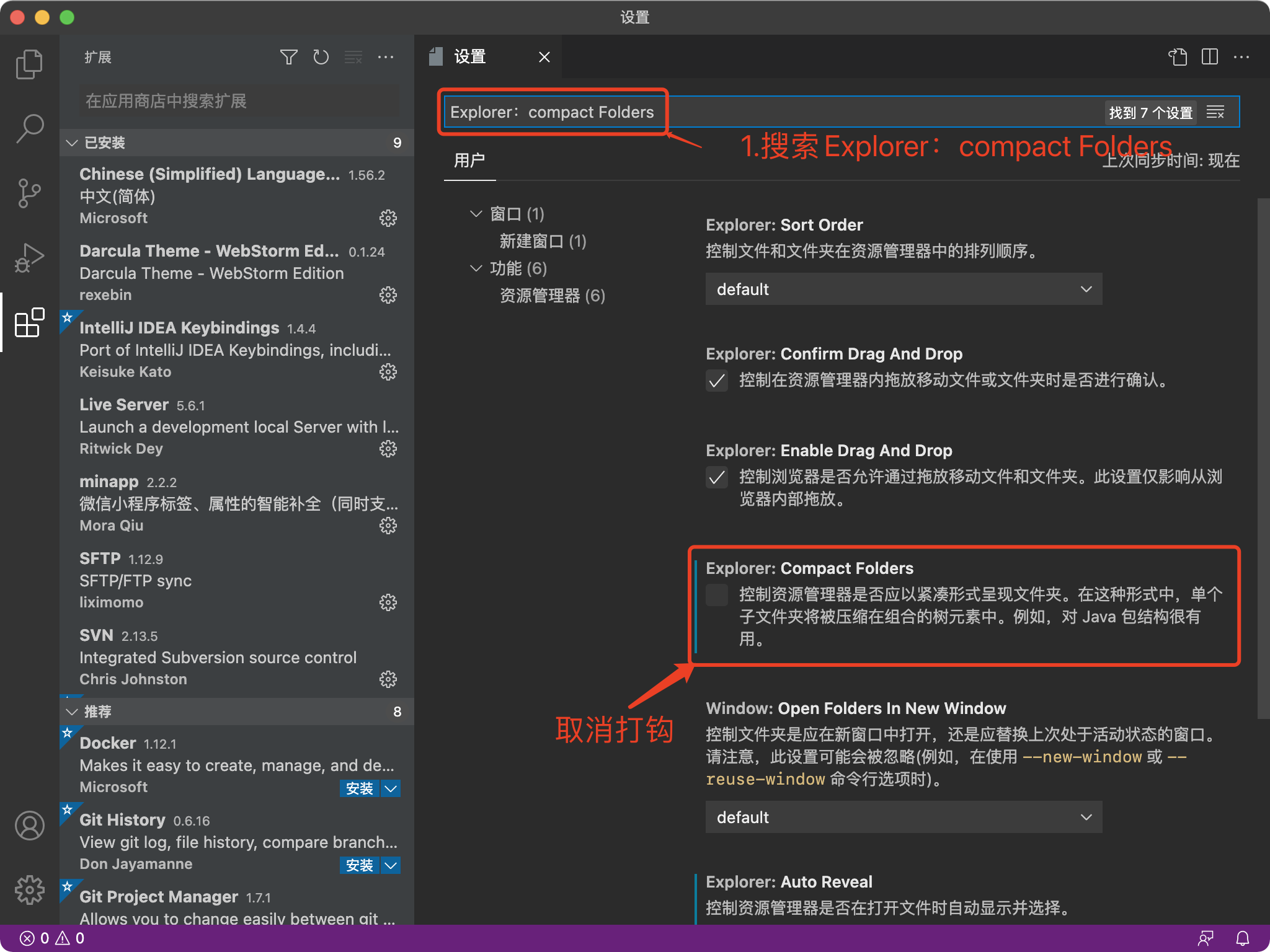1270x952 pixels.
Task: Enable the Explorer: Compact Folders checkbox
Action: coord(717,595)
